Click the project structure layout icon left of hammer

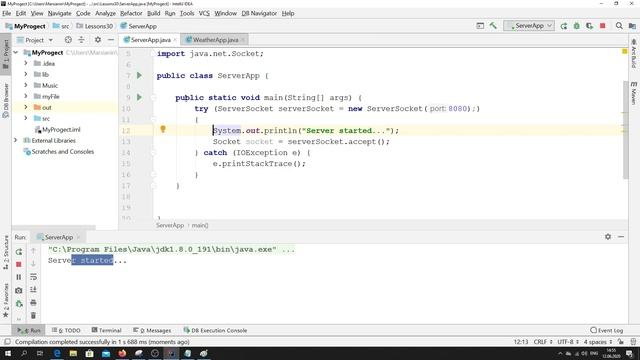[x=480, y=26]
